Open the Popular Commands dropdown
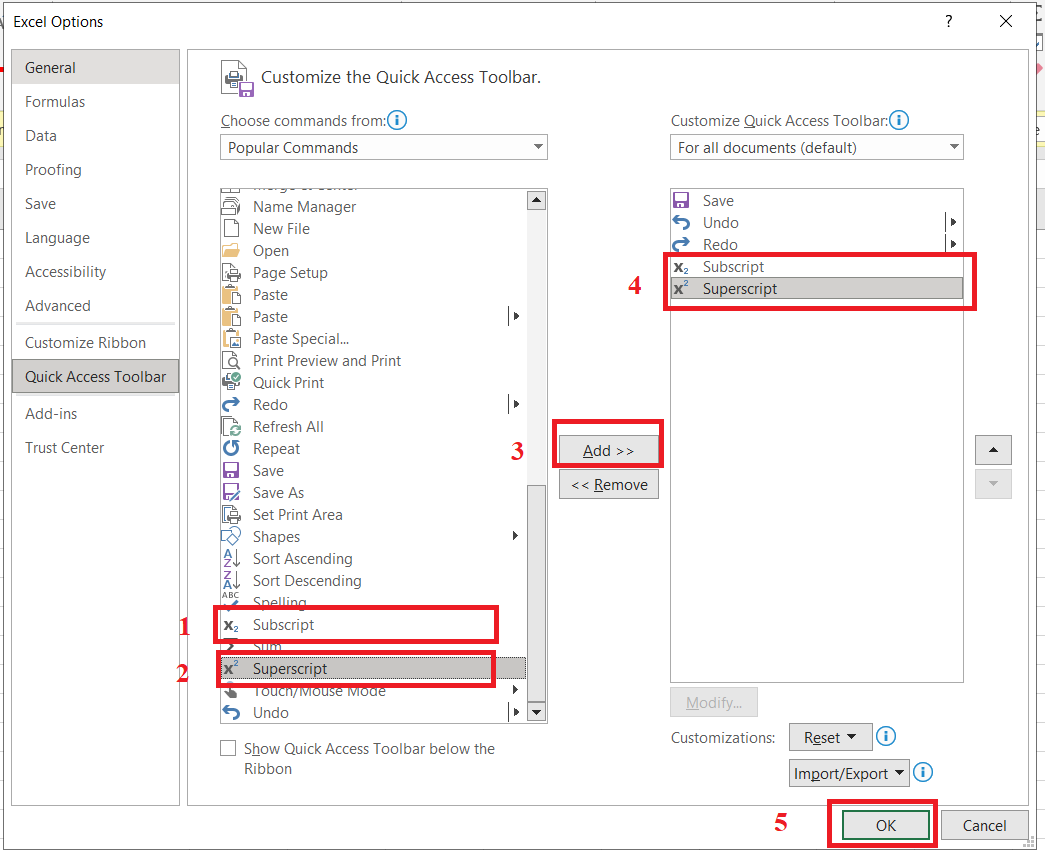This screenshot has width=1045, height=850. [384, 147]
